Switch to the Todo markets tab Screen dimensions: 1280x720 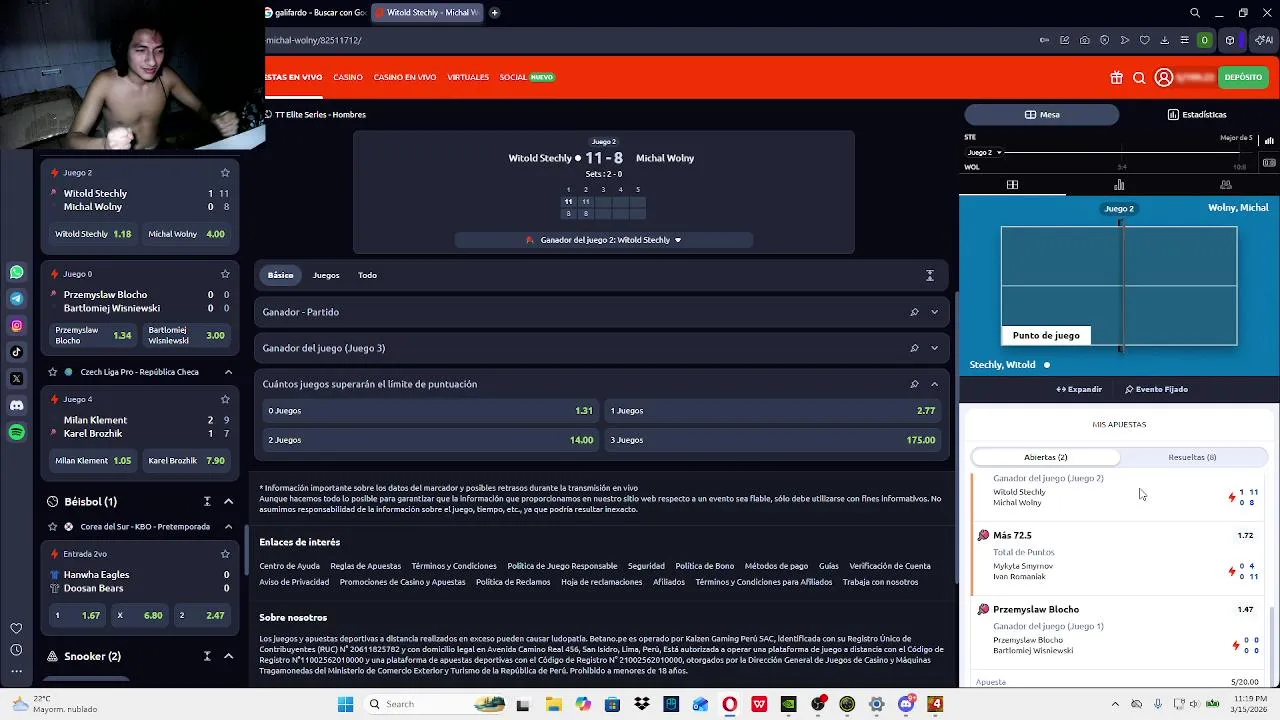(x=367, y=275)
